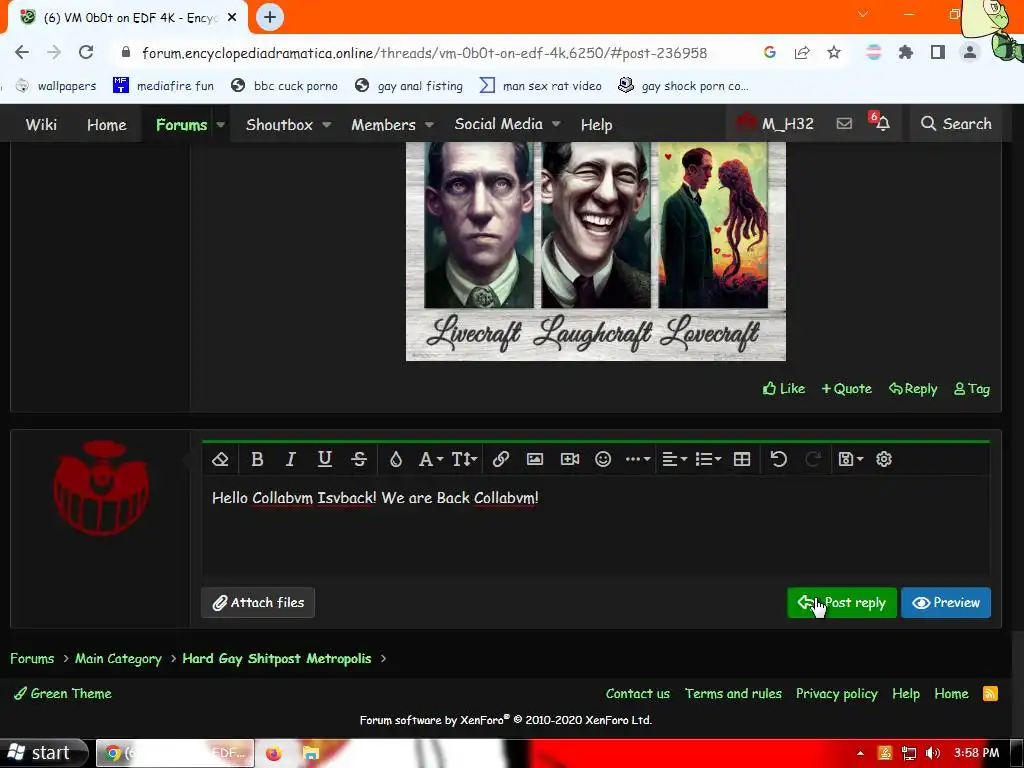Click +Quote on the post
The height and width of the screenshot is (768, 1024).
846,389
